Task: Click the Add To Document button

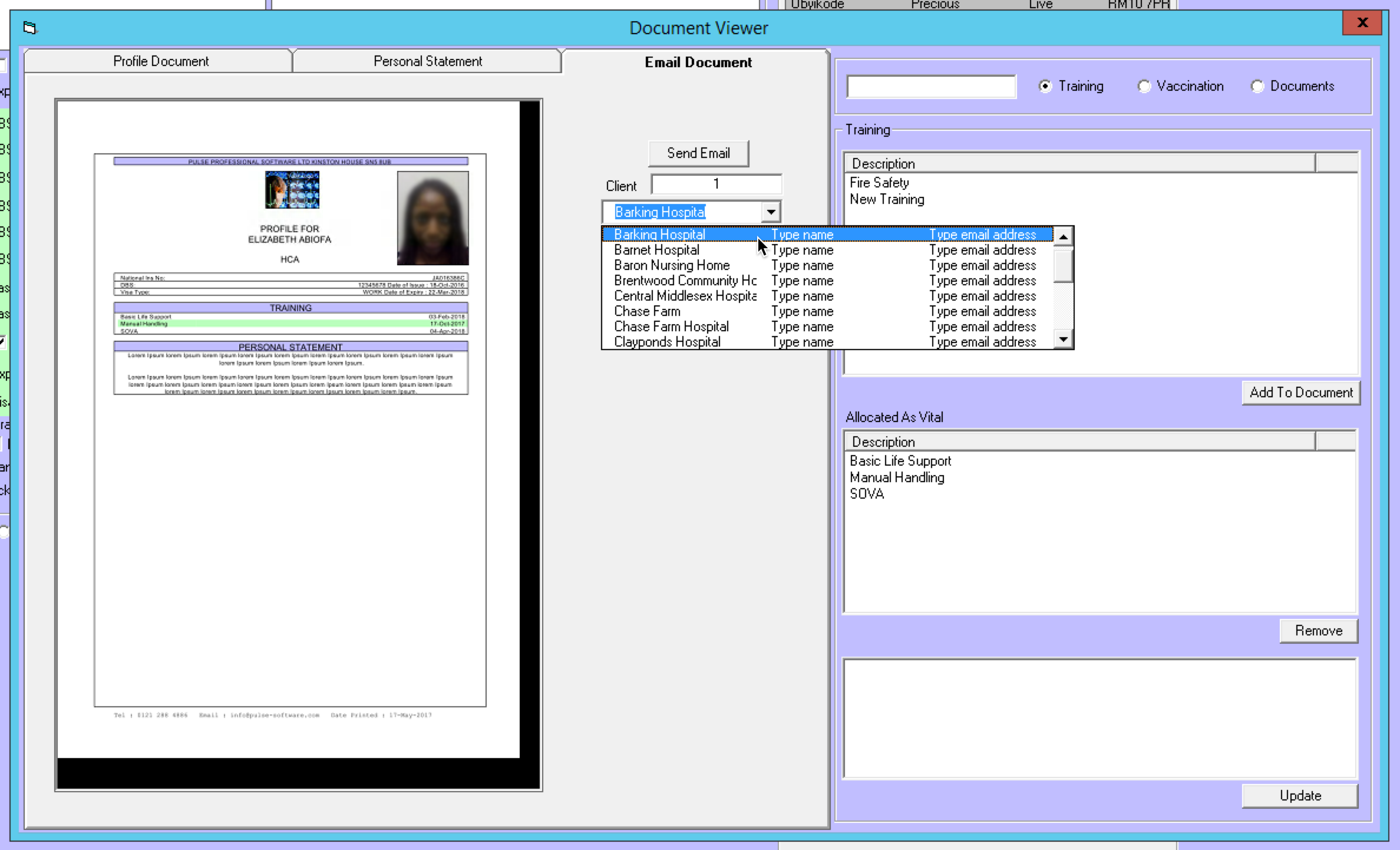Action: [x=1300, y=393]
